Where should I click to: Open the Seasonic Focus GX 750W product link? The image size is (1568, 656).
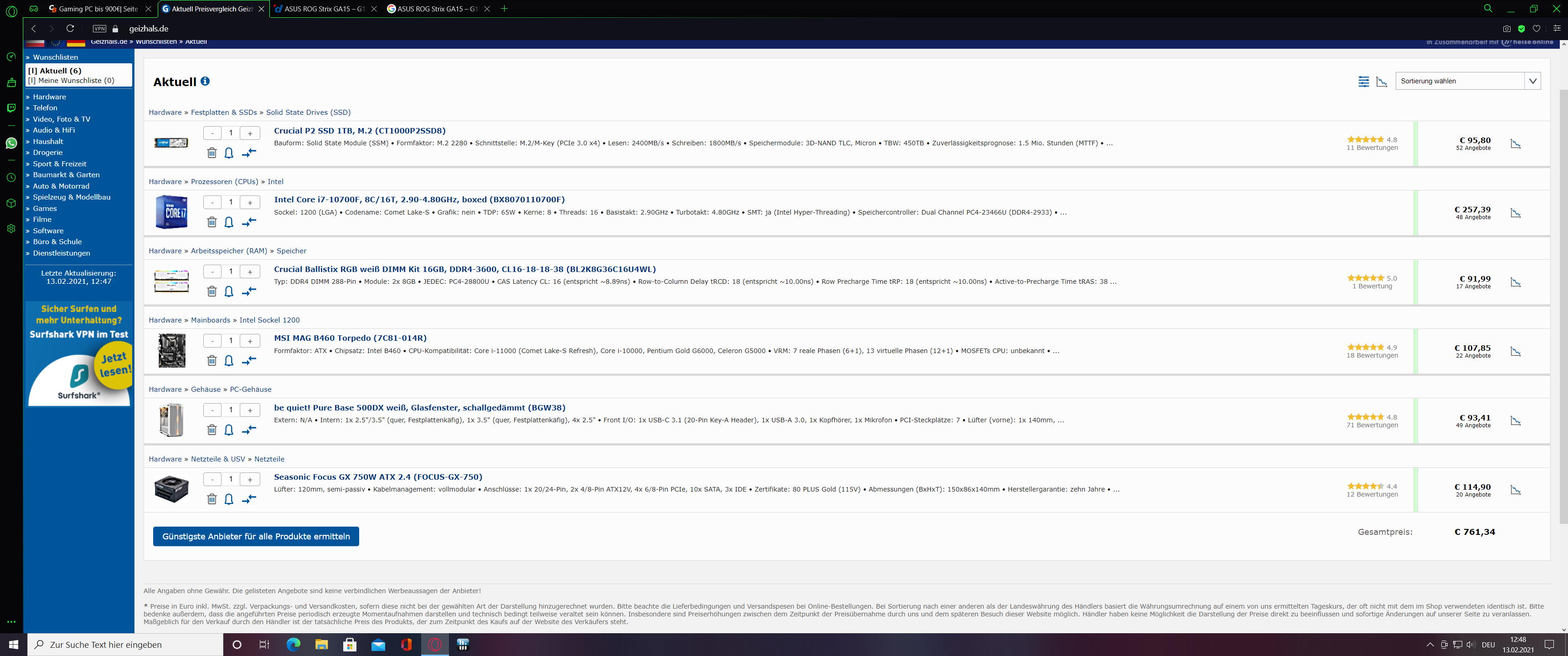click(x=378, y=477)
